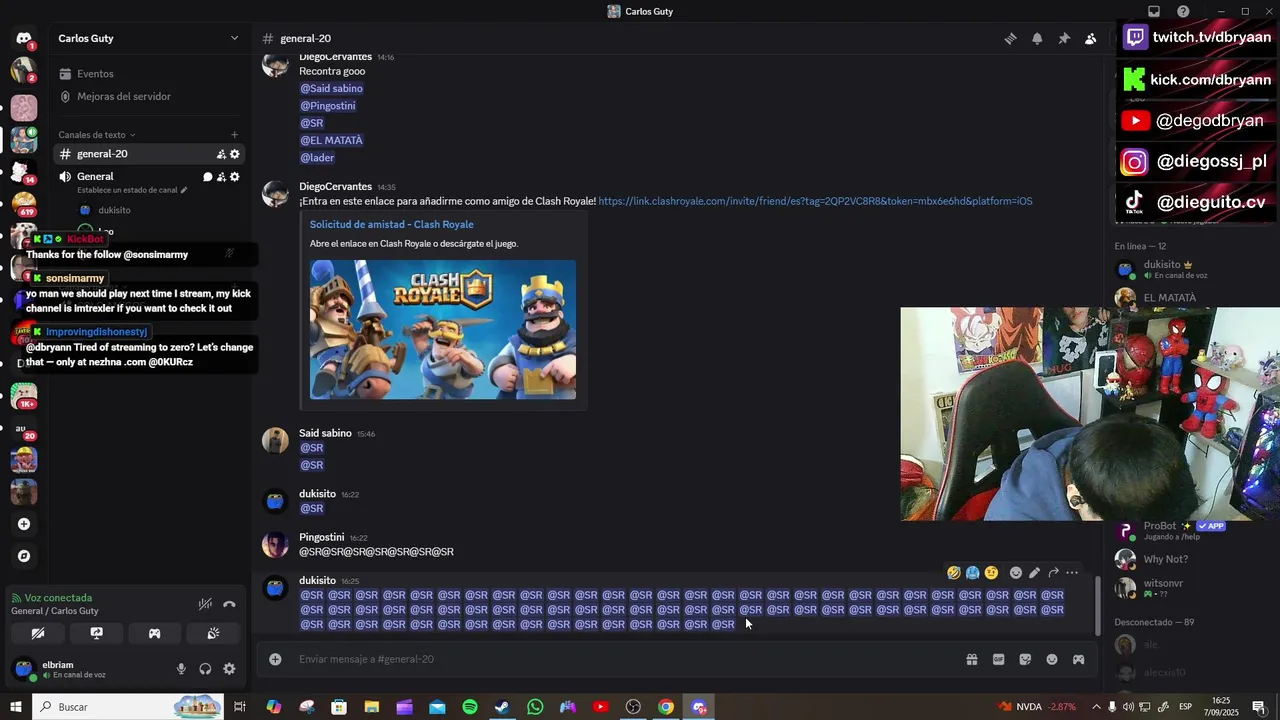1280x720 pixels.
Task: Open apps launcher gamepad in message box
Action: tap(1079, 659)
